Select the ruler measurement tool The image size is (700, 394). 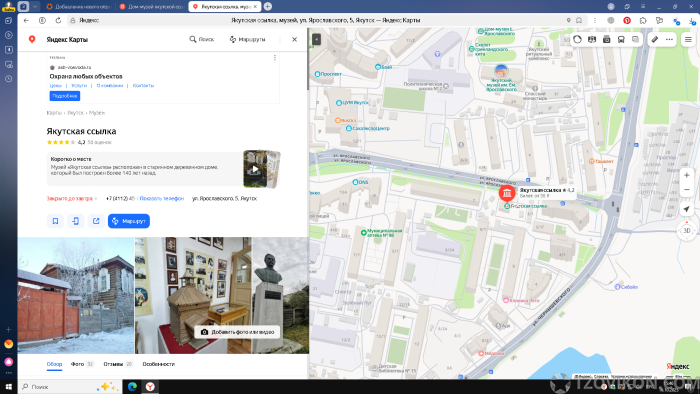(x=654, y=39)
